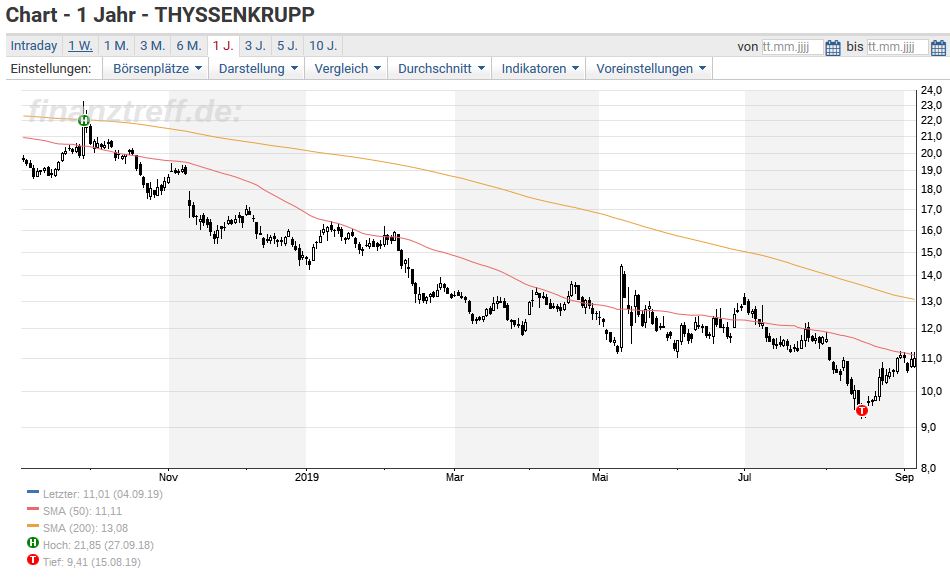This screenshot has height=577, width=950.
Task: Switch to the 5 J. timeframe tab
Action: point(287,46)
